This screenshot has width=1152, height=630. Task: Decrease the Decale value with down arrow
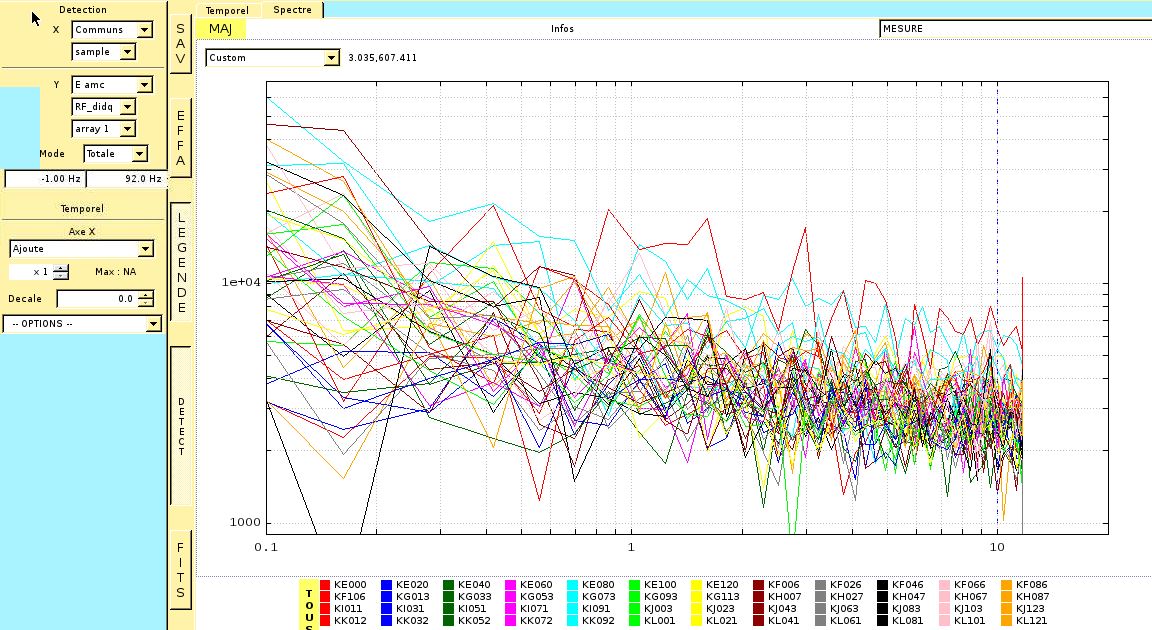pos(146,303)
